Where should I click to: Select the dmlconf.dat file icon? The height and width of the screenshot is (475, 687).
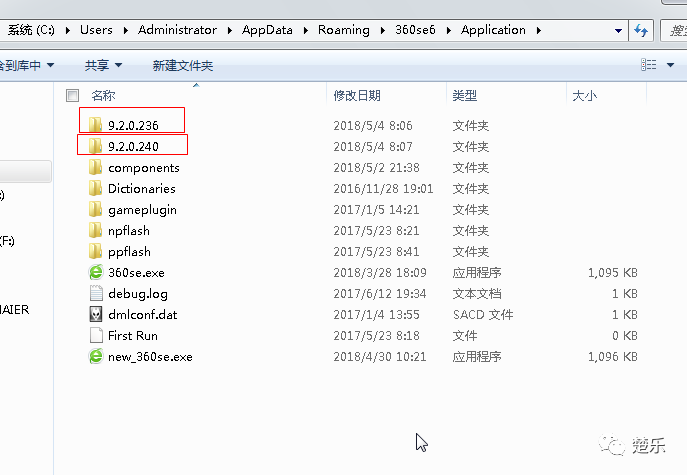pos(96,314)
